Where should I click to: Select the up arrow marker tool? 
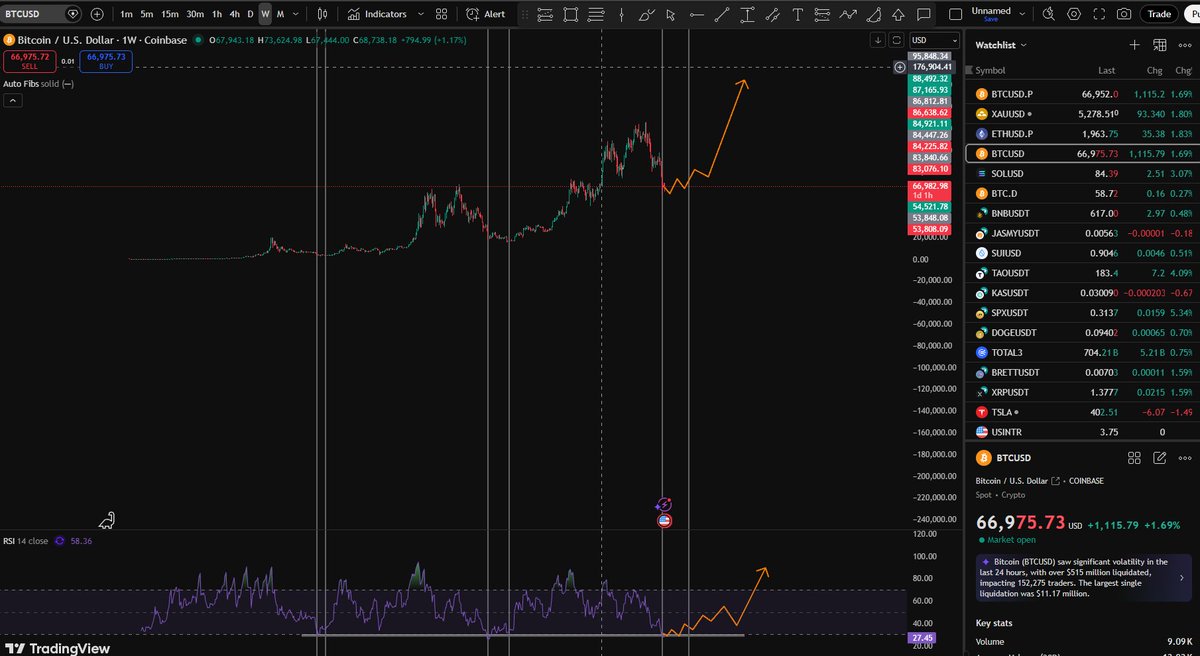pos(898,14)
